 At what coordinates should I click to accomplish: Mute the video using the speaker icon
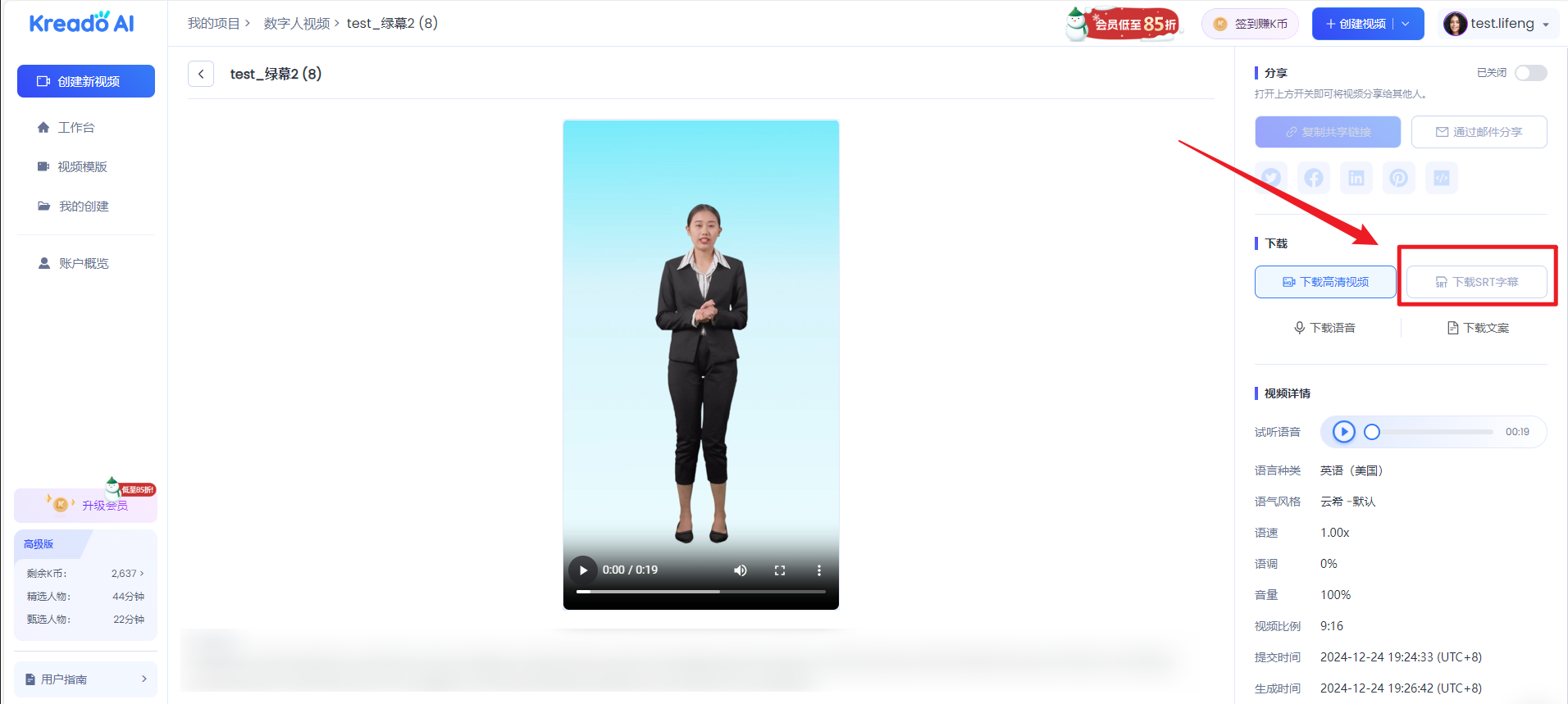[740, 570]
